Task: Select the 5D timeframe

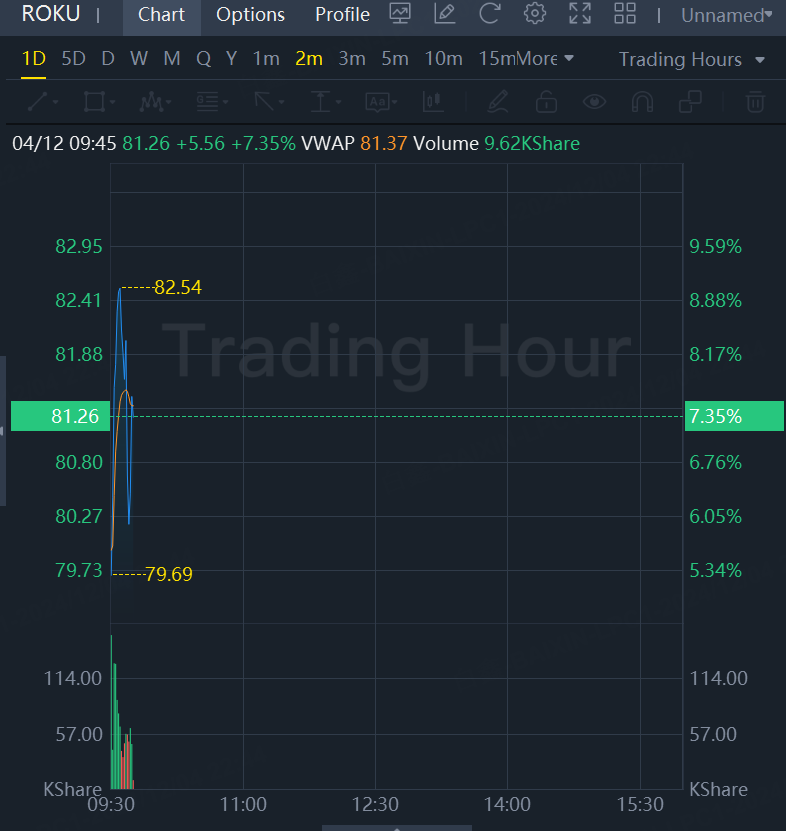Action: pos(73,59)
